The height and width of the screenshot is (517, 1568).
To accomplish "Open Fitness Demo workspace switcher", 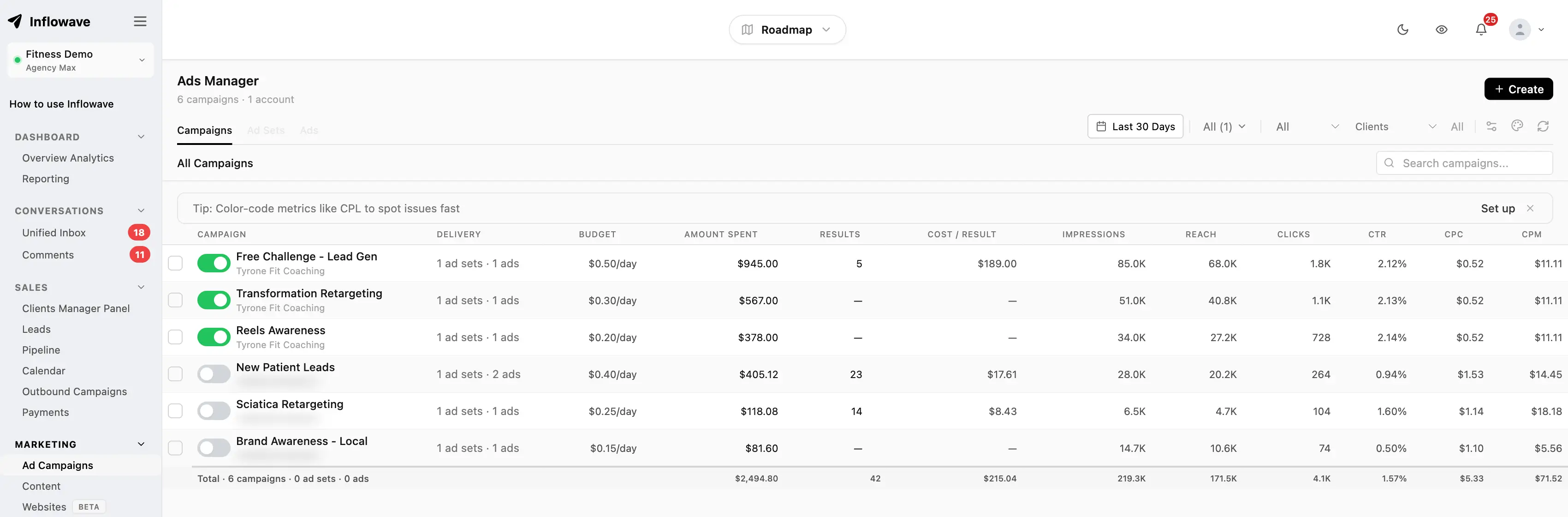I will [x=80, y=60].
